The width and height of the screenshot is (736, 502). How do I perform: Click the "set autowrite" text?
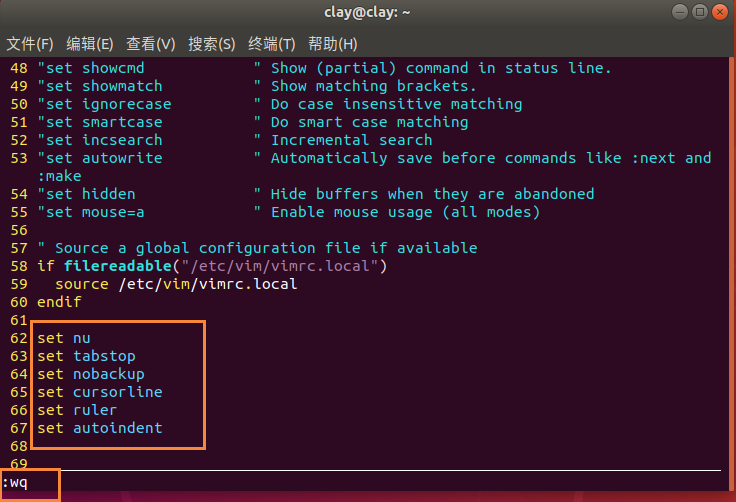click(x=100, y=158)
